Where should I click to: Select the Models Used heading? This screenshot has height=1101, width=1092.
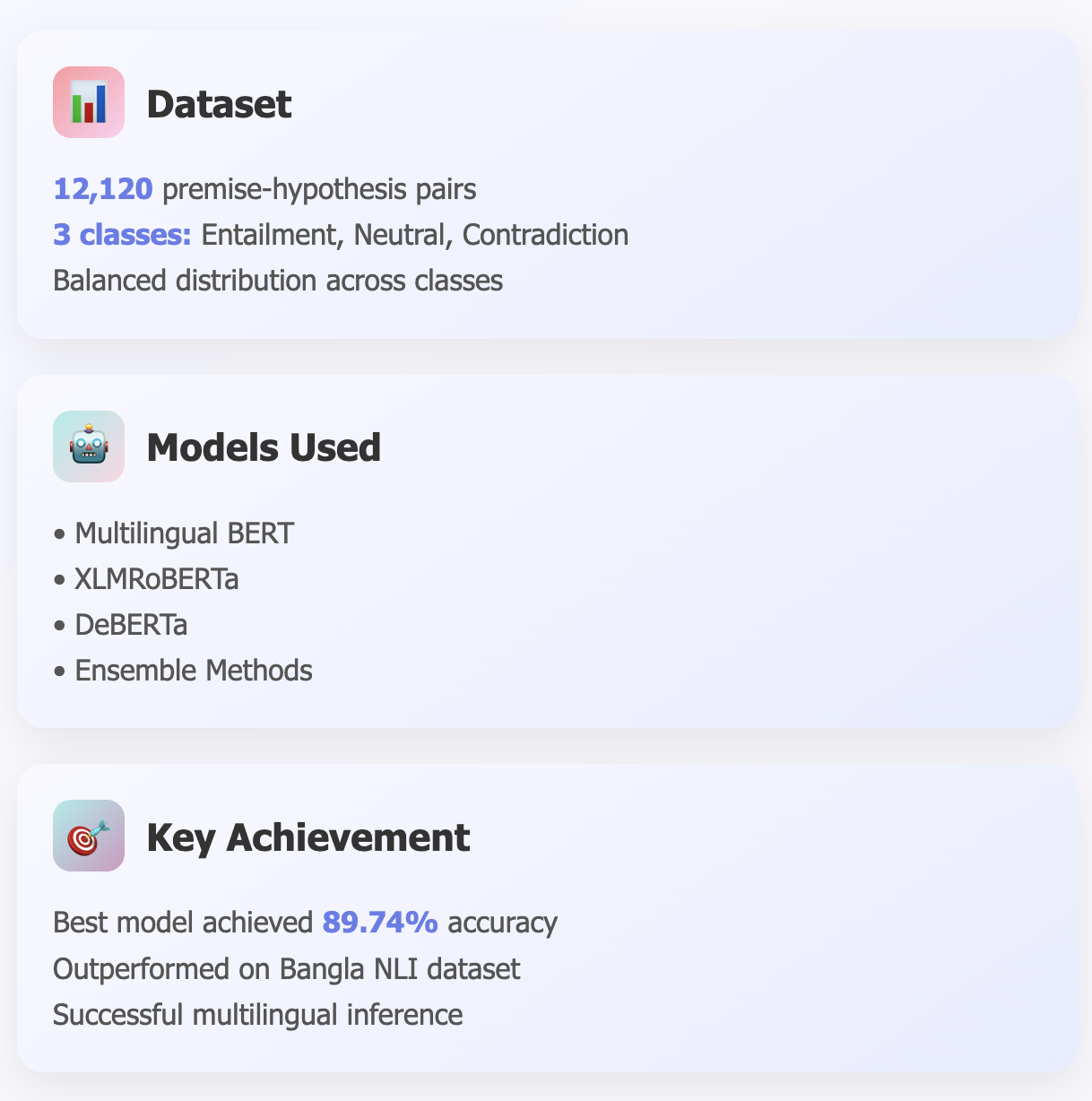(x=264, y=447)
